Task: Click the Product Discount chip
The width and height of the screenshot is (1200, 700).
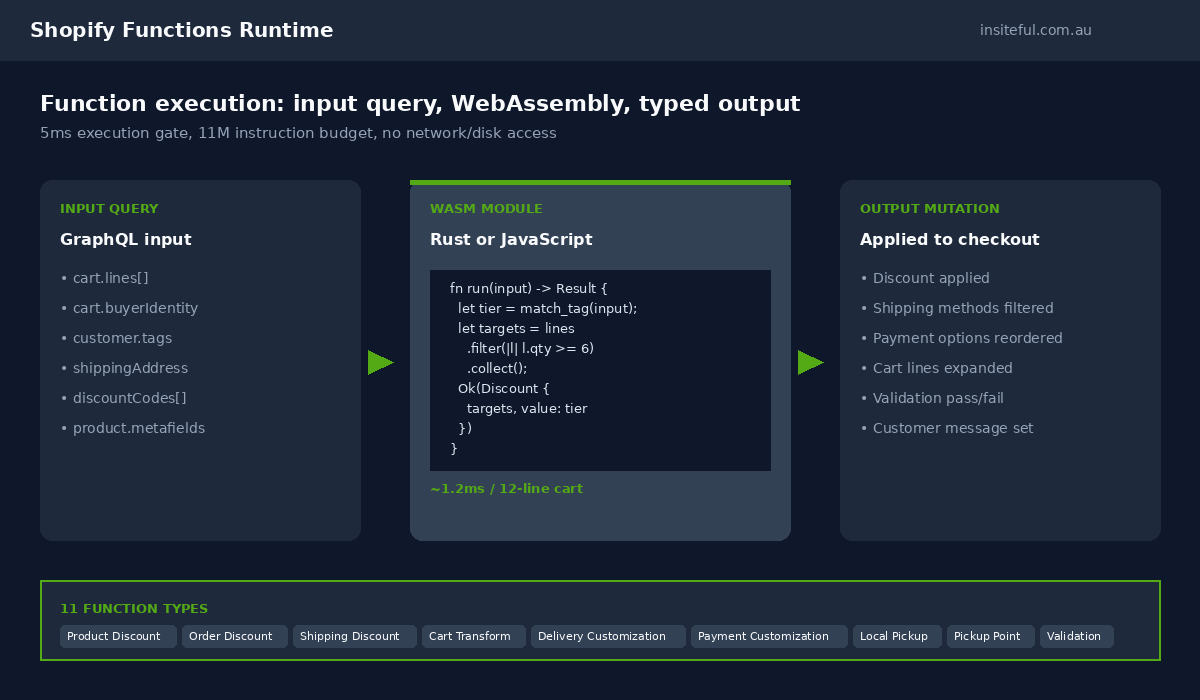Action: pyautogui.click(x=118, y=636)
